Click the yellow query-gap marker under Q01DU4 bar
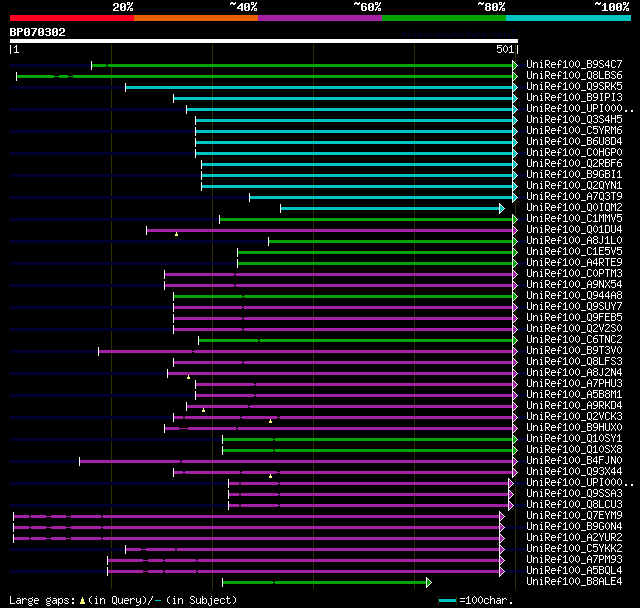640x608 pixels. pyautogui.click(x=176, y=234)
